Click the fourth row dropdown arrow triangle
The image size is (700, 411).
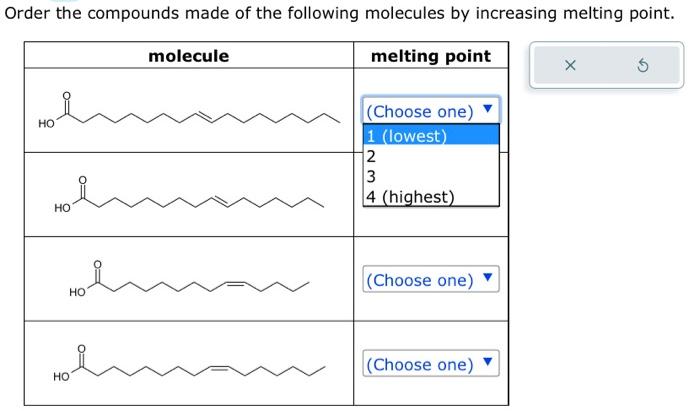[x=488, y=361]
